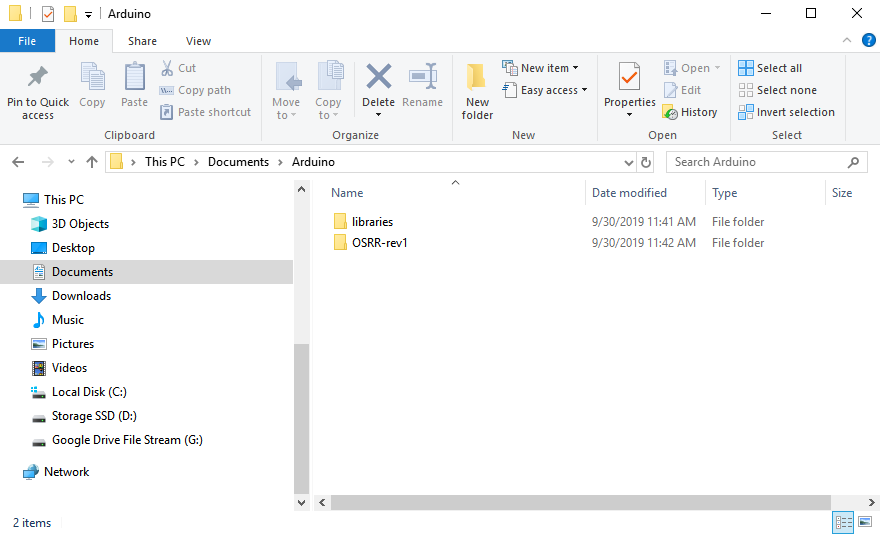This screenshot has height=534, width=880.
Task: Open Desktop in navigation pane
Action: (x=63, y=248)
